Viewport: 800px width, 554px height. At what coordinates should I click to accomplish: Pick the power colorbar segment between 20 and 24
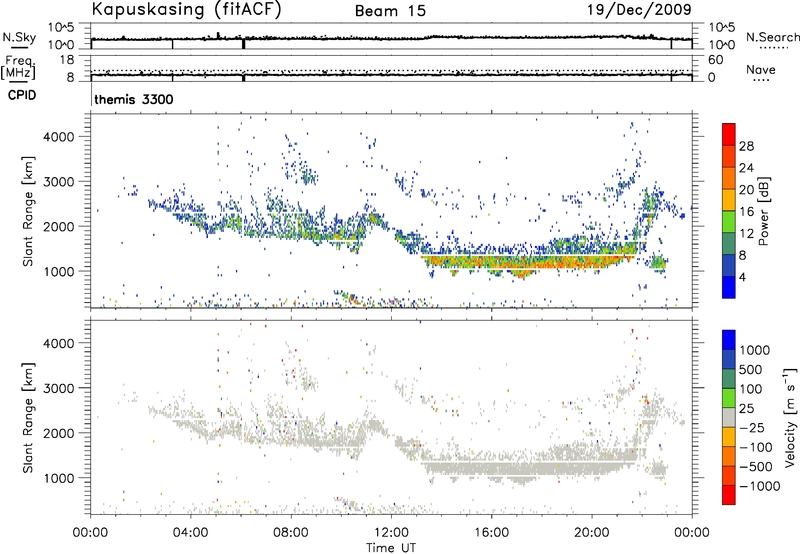(729, 178)
